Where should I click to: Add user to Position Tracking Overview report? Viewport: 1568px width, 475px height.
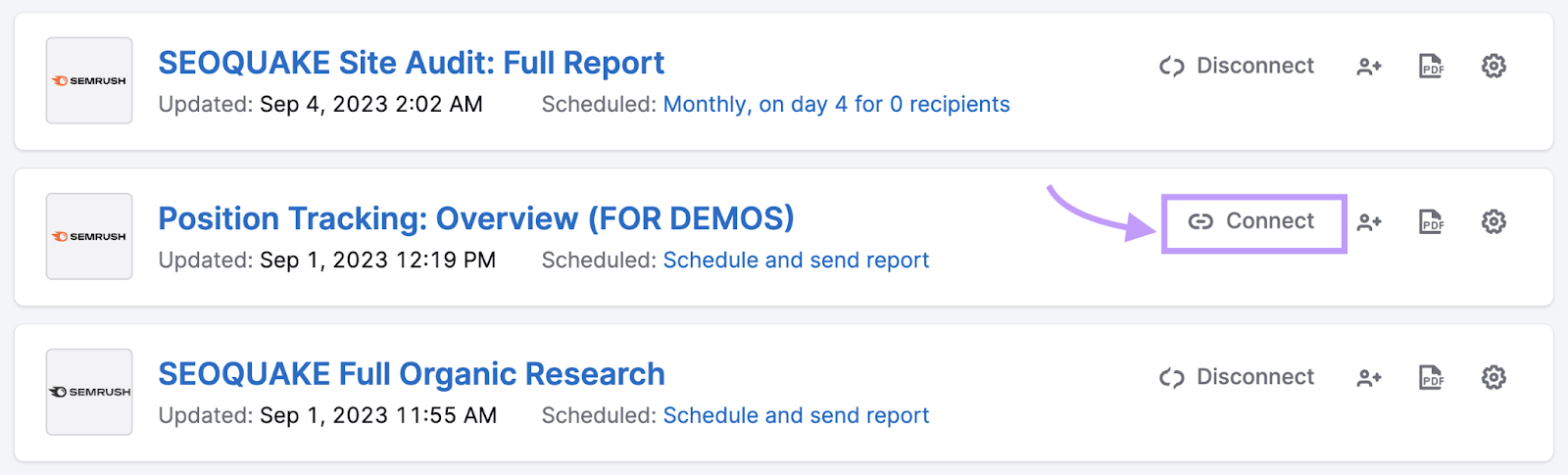pyautogui.click(x=1369, y=222)
